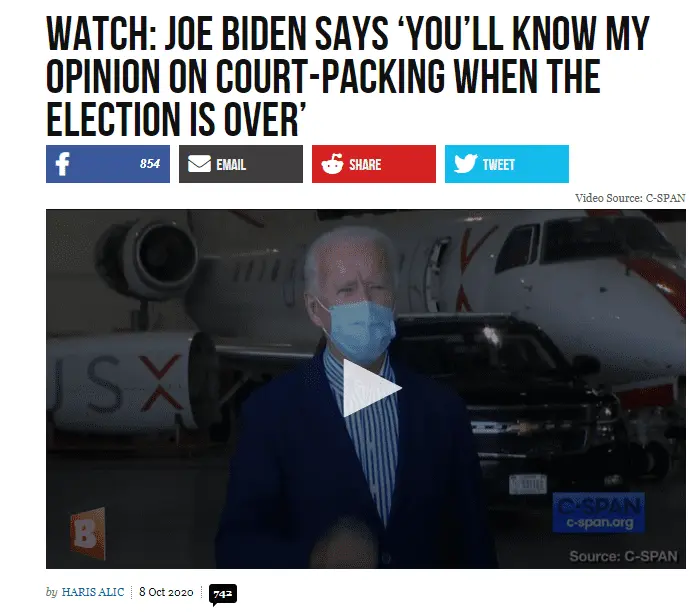The image size is (690, 612).
Task: Click the orange Breitbart B logo in video
Action: point(88,533)
